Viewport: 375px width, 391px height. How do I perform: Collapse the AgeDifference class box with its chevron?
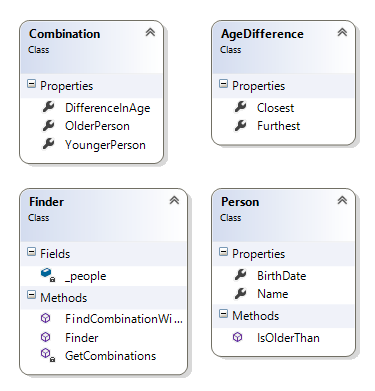(342, 32)
